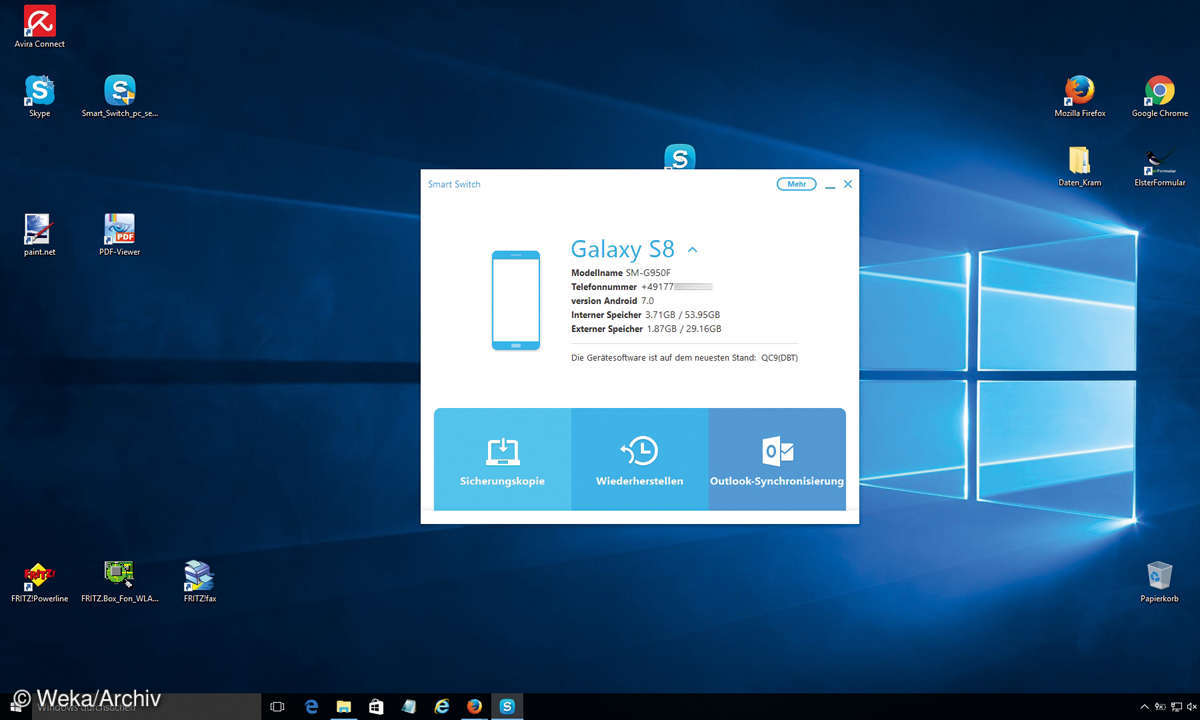Viewport: 1200px width, 720px height.
Task: Select the FRITZ!fax desktop icon
Action: pyautogui.click(x=199, y=582)
